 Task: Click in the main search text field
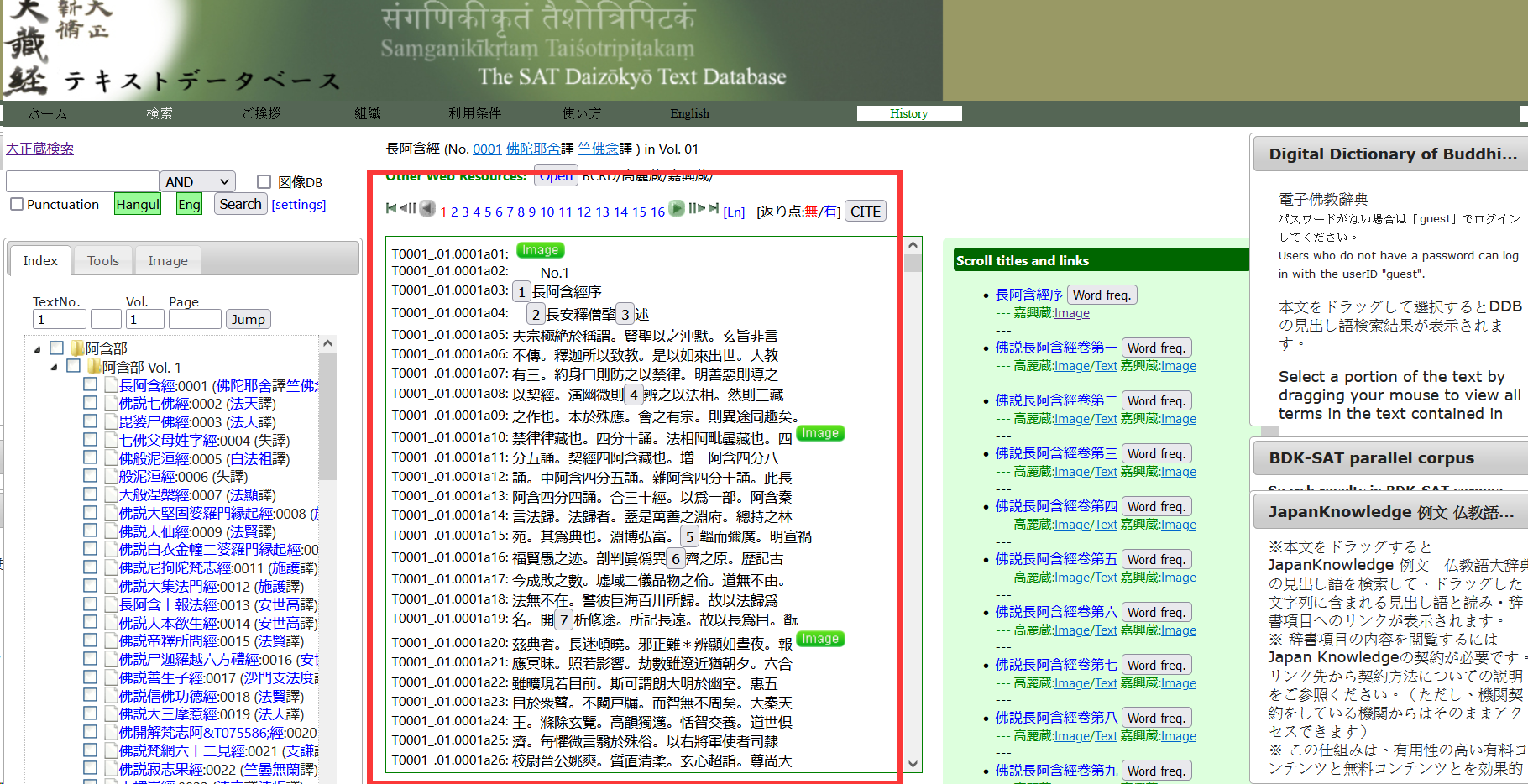[82, 181]
